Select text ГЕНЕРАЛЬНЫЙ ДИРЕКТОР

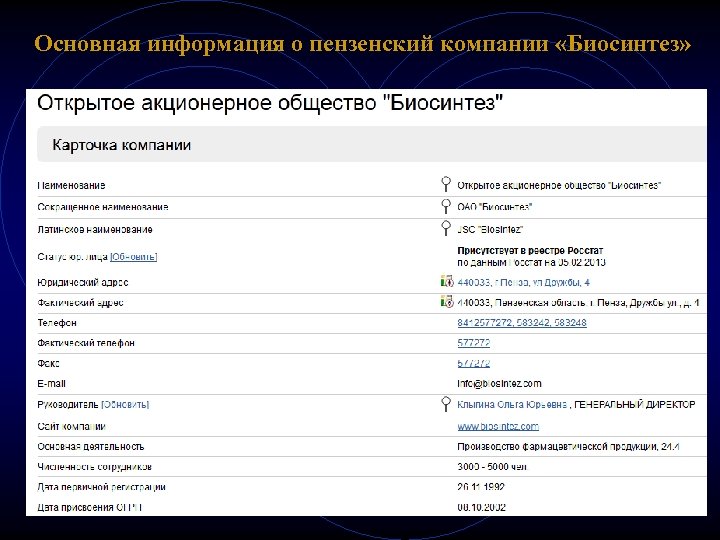tap(635, 405)
